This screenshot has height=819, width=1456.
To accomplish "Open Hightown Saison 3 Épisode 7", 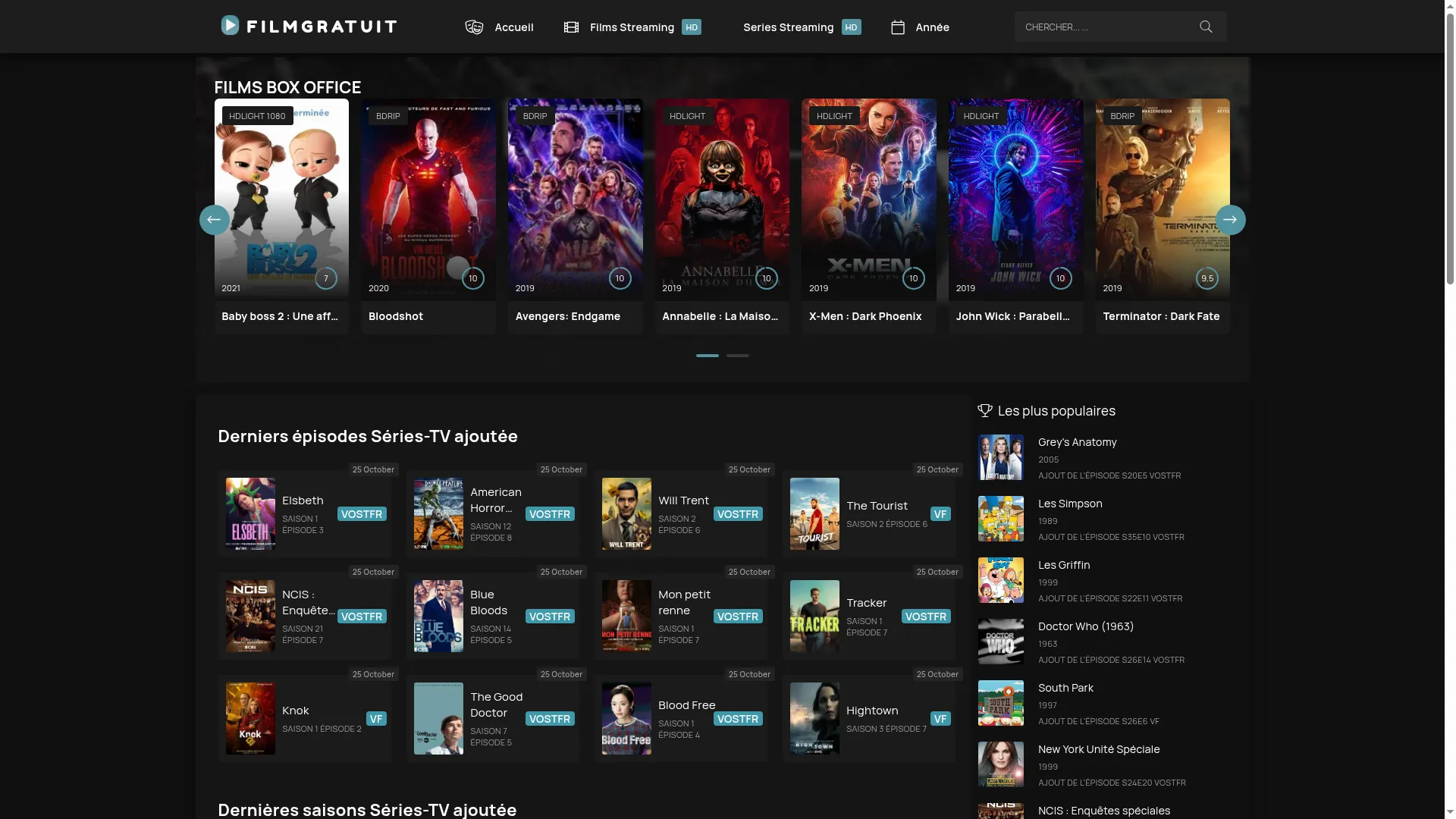I will coord(869,718).
